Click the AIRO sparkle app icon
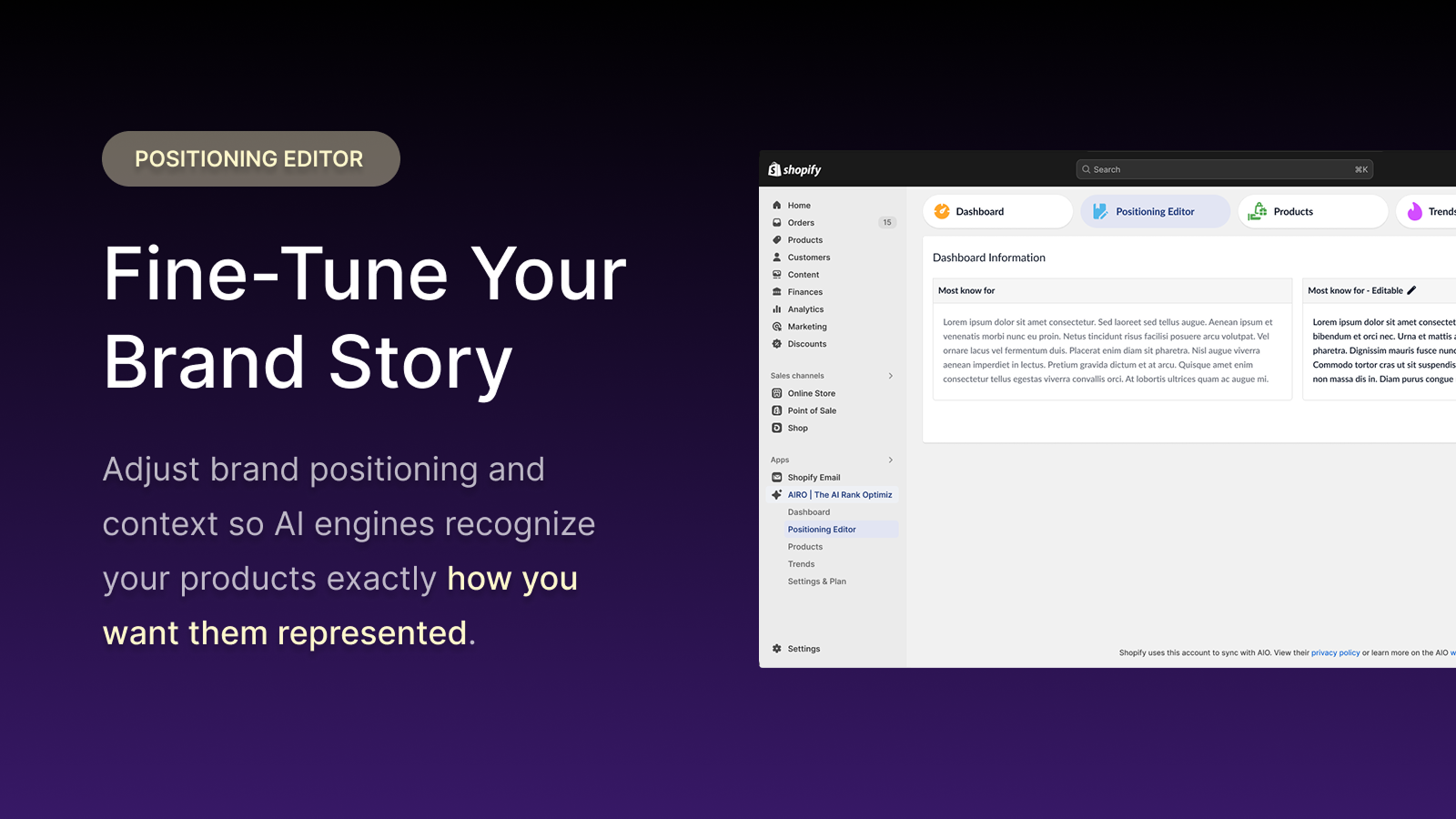Viewport: 1456px width, 819px height. coord(774,494)
